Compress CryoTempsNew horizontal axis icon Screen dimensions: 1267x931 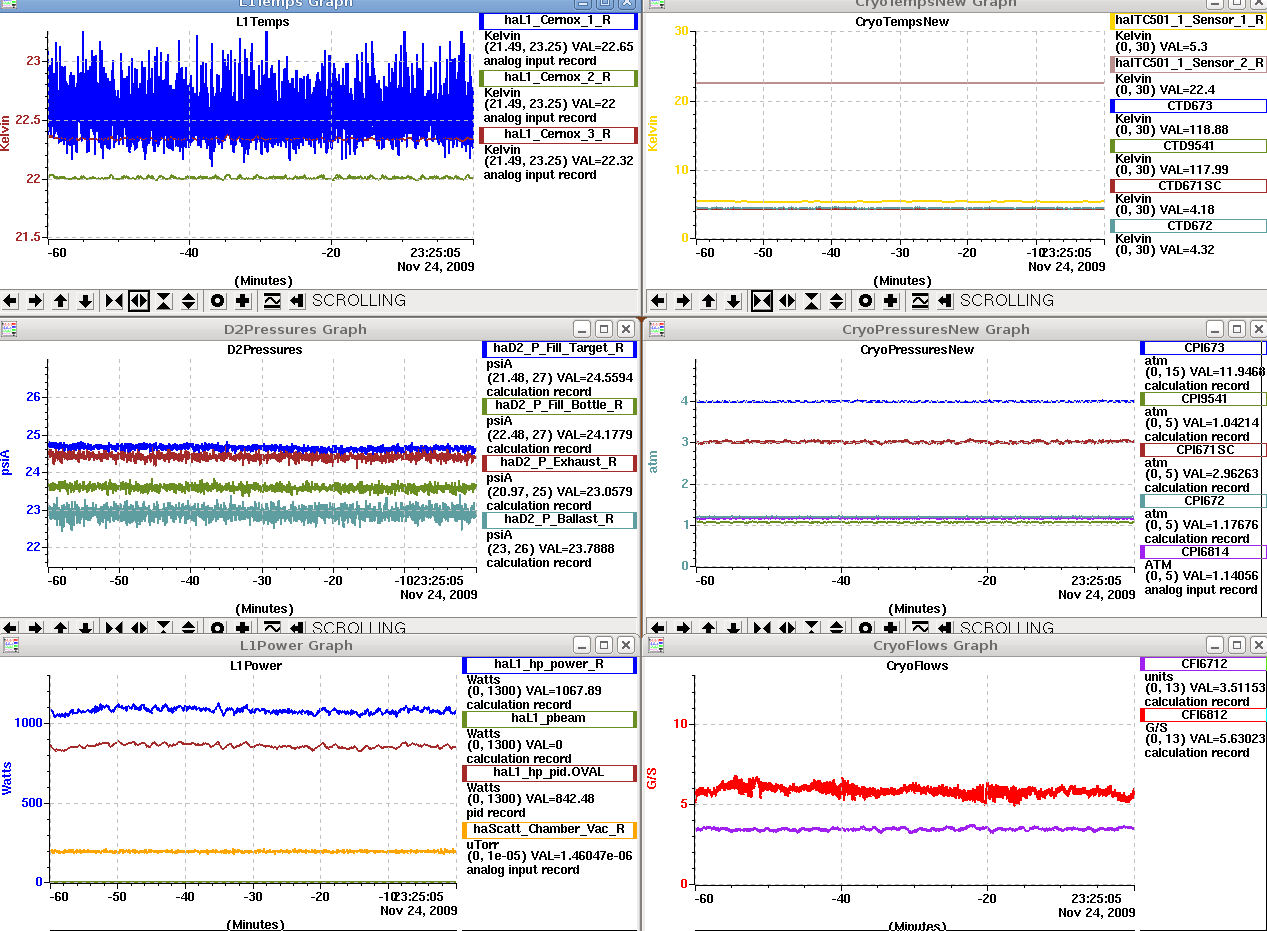pos(762,301)
